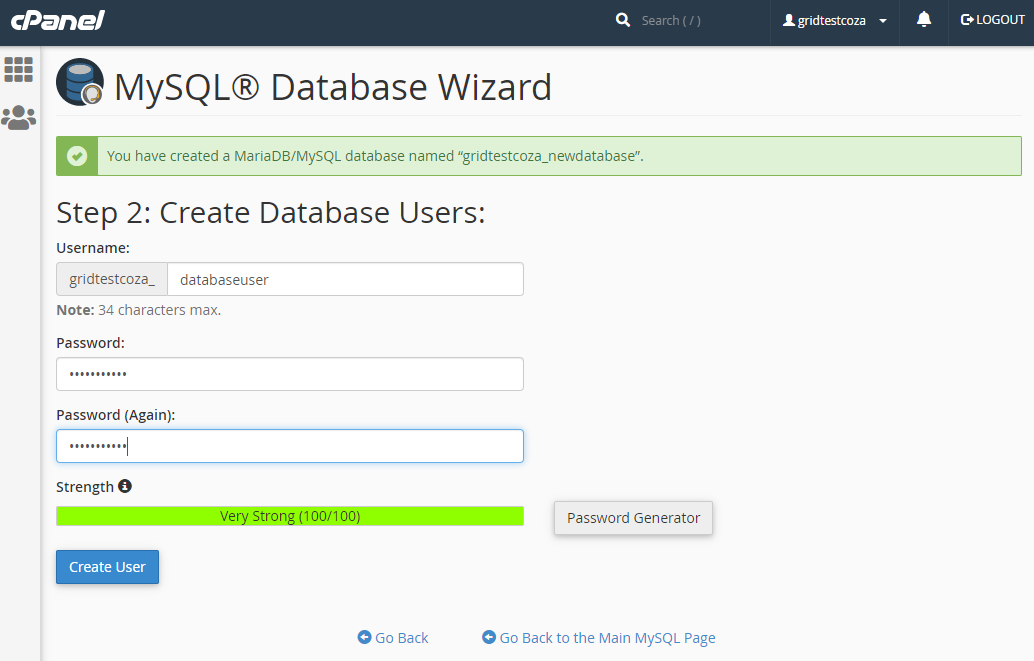This screenshot has height=661, width=1034.
Task: Click the Password (Again) field
Action: 290,446
